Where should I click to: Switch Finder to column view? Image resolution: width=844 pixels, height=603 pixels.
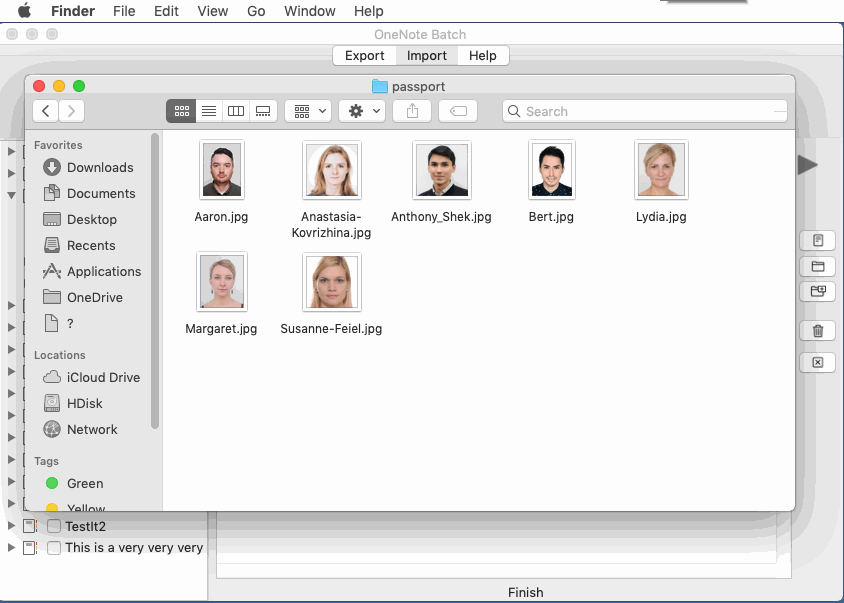236,111
